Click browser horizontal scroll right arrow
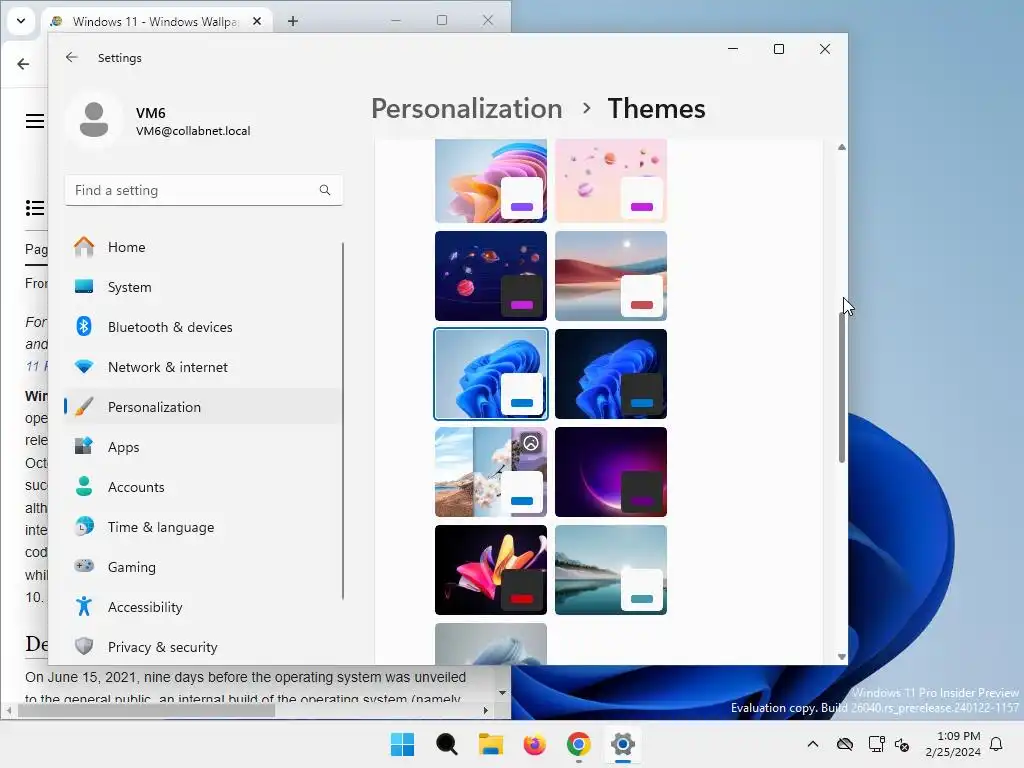1024x768 pixels. pyautogui.click(x=486, y=710)
